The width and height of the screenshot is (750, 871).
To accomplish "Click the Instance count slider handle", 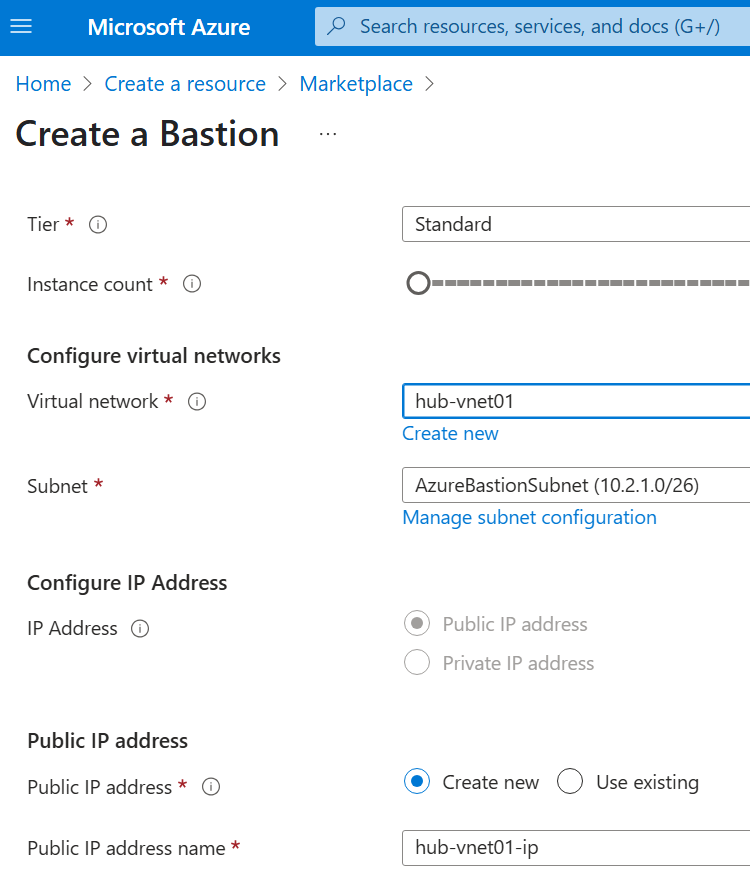I will coord(418,283).
